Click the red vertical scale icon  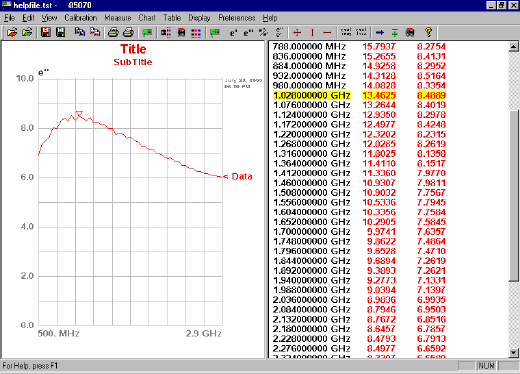(312, 32)
